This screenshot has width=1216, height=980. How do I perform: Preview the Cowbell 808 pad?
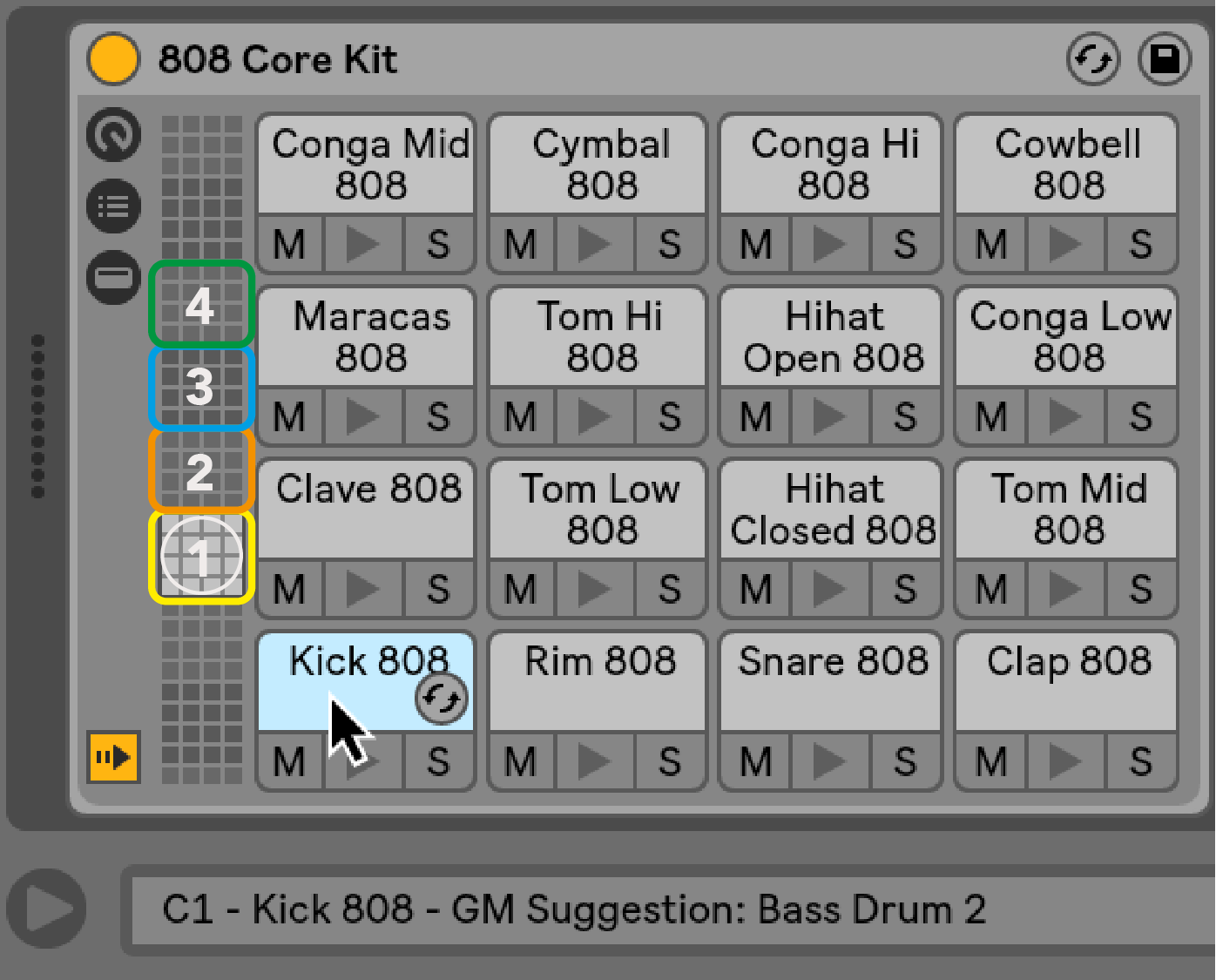(1065, 244)
